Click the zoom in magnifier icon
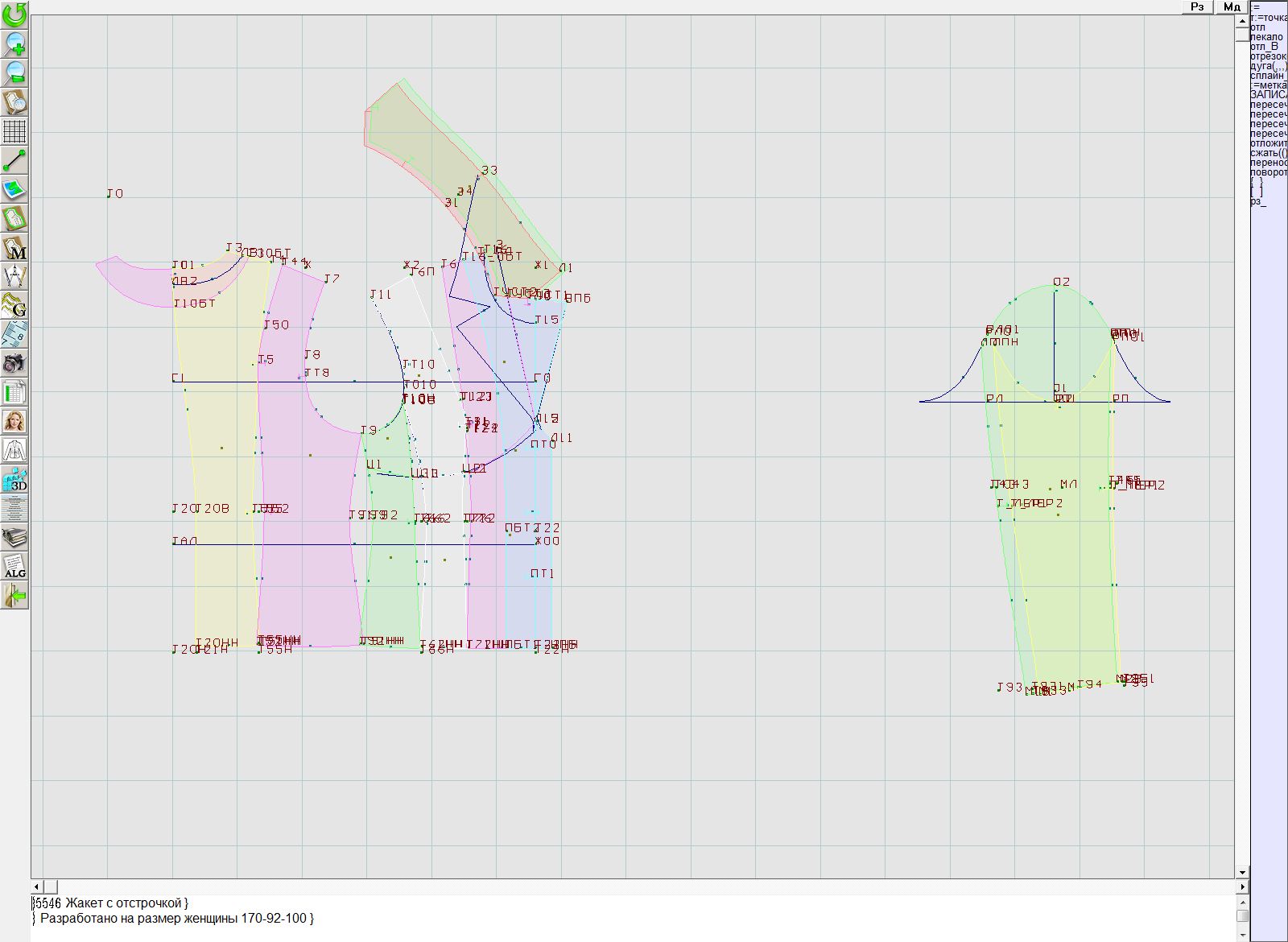The height and width of the screenshot is (942, 1288). click(14, 43)
